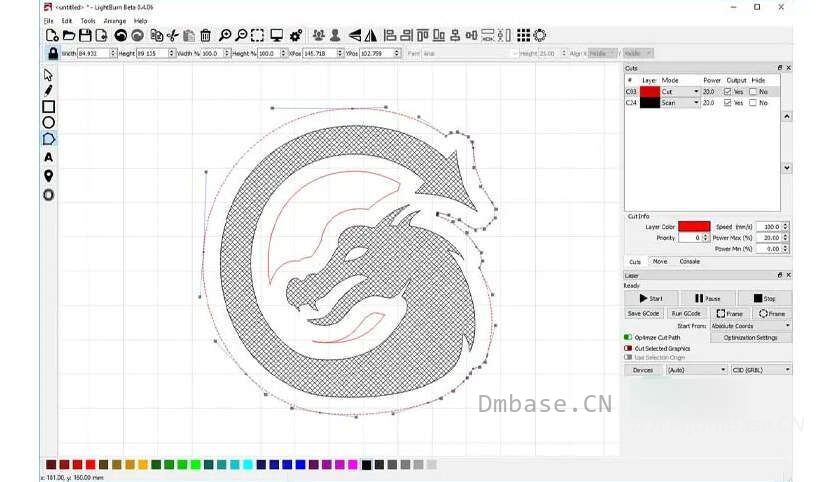
Task: Toggle the aspect ratio lock icon
Action: coord(53,53)
